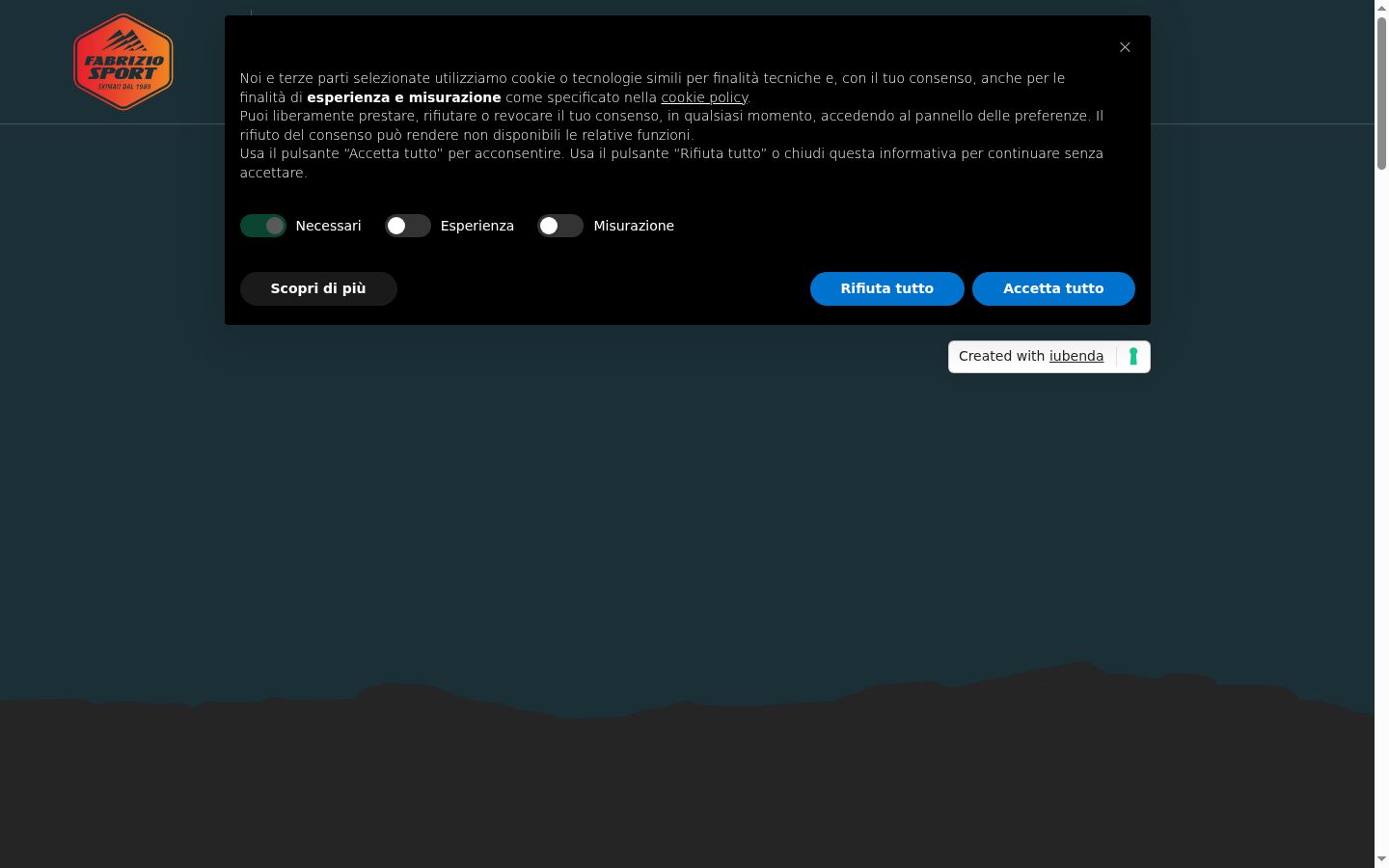Click the iubenda keyhole icon
Viewport: 1389px width, 868px height.
[x=1133, y=357]
